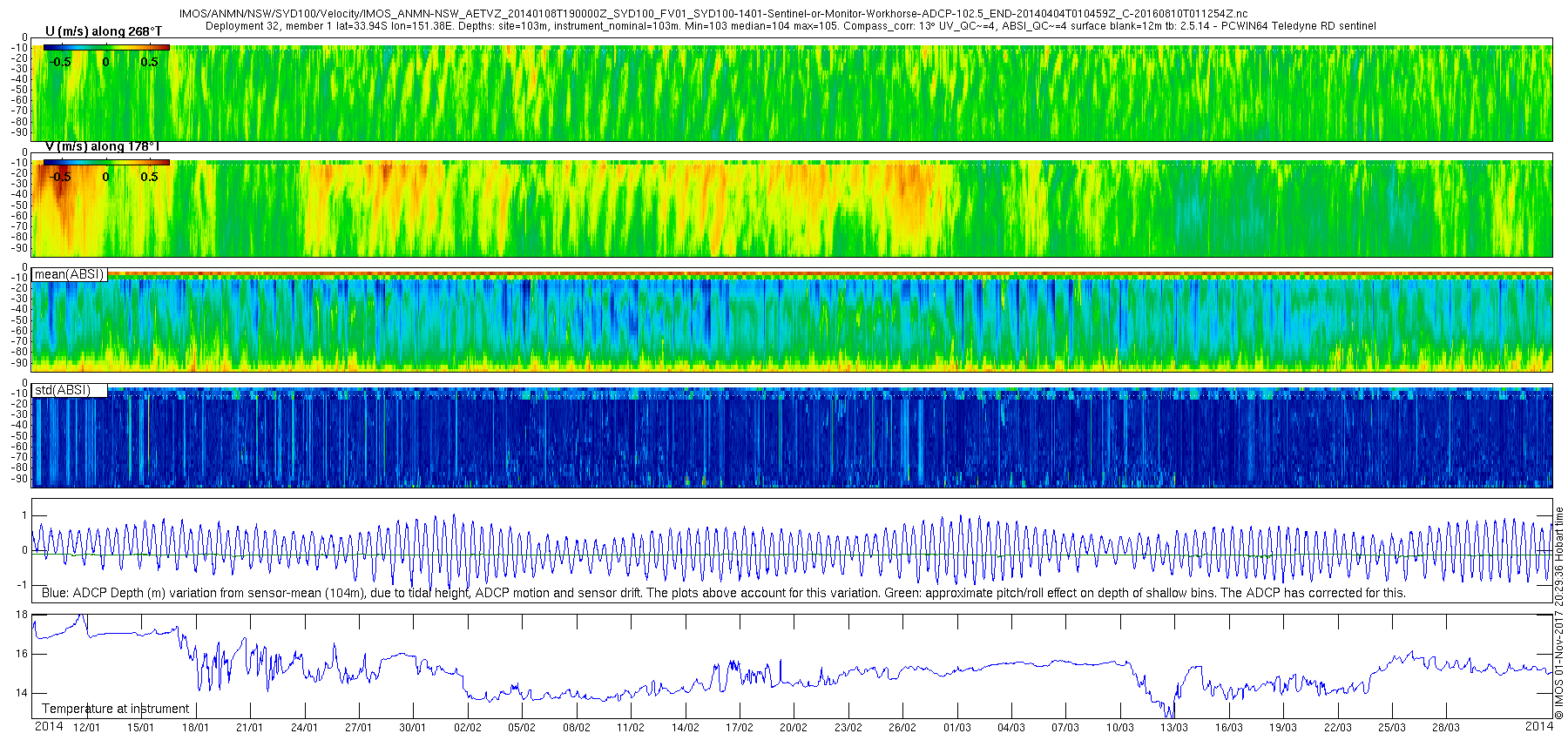Click the '14' temperature axis tick

click(23, 694)
